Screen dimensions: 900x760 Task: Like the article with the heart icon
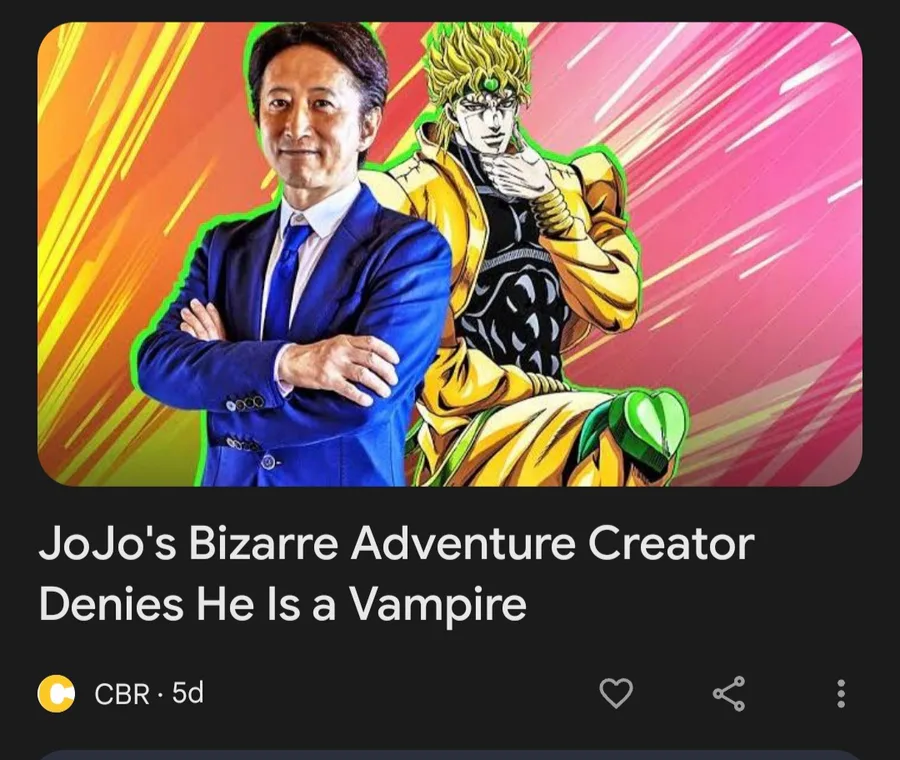click(616, 693)
